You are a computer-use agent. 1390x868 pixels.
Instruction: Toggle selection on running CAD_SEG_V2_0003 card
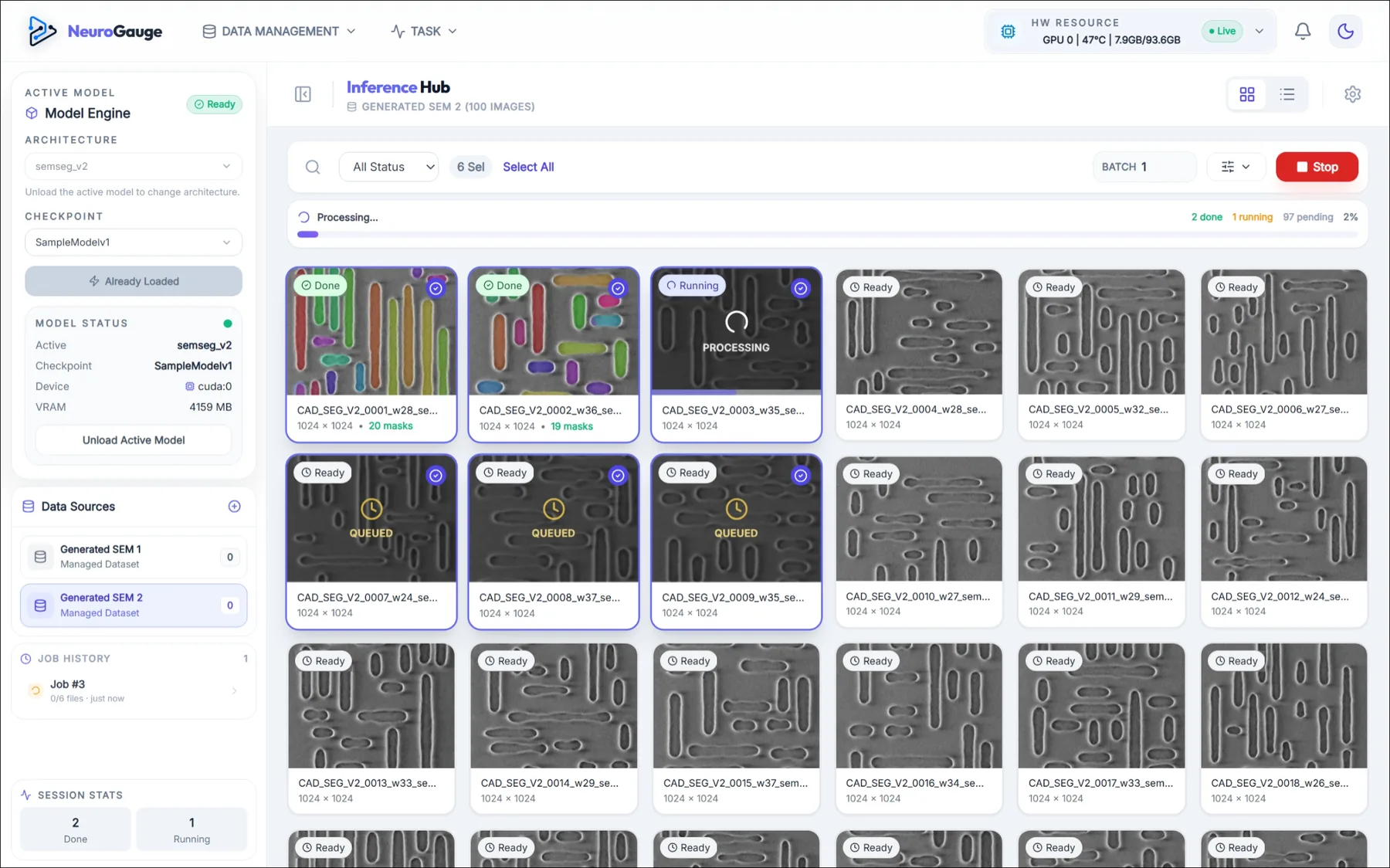[x=801, y=288]
